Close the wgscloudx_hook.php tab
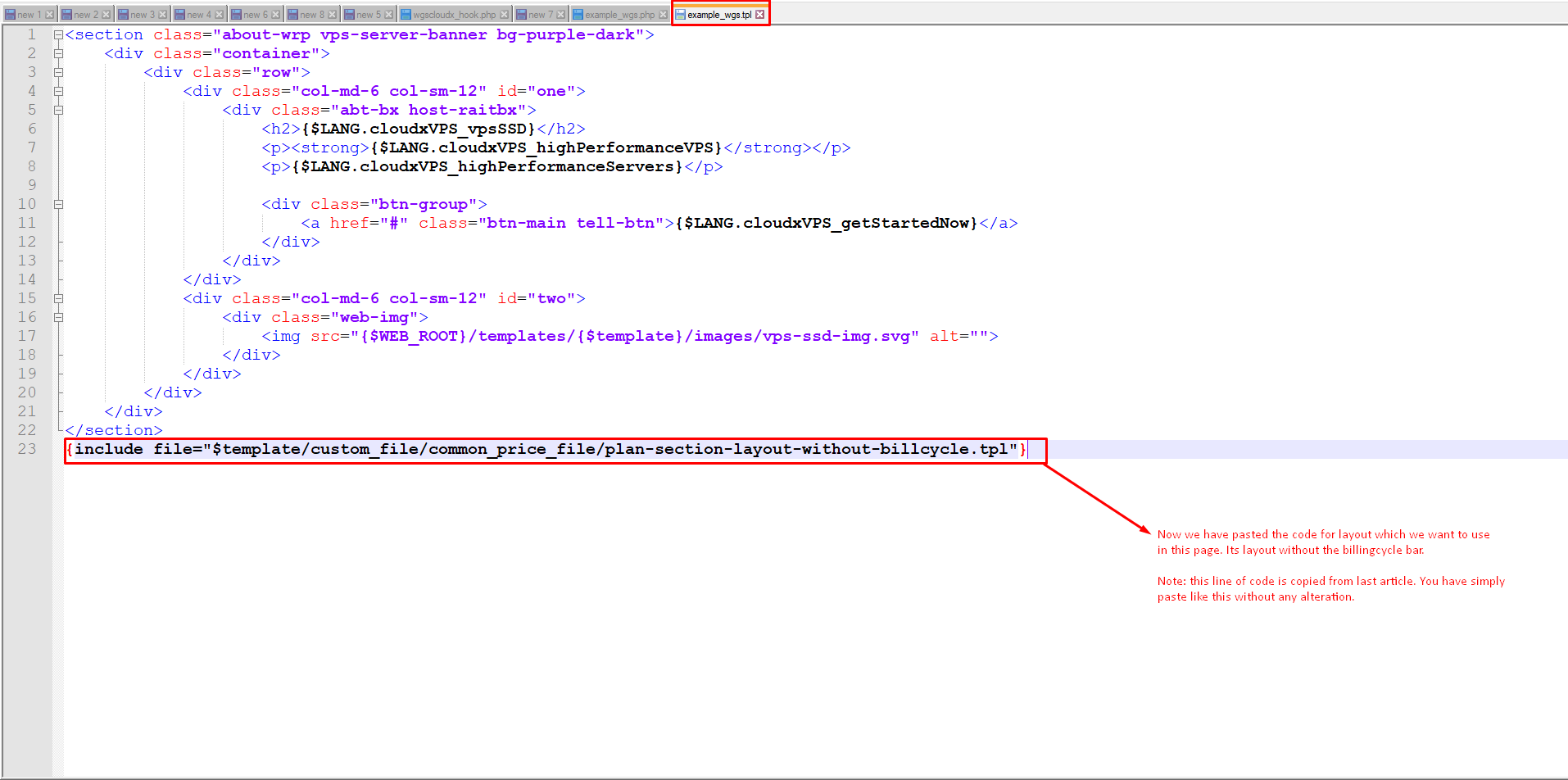1568x780 pixels. (505, 15)
